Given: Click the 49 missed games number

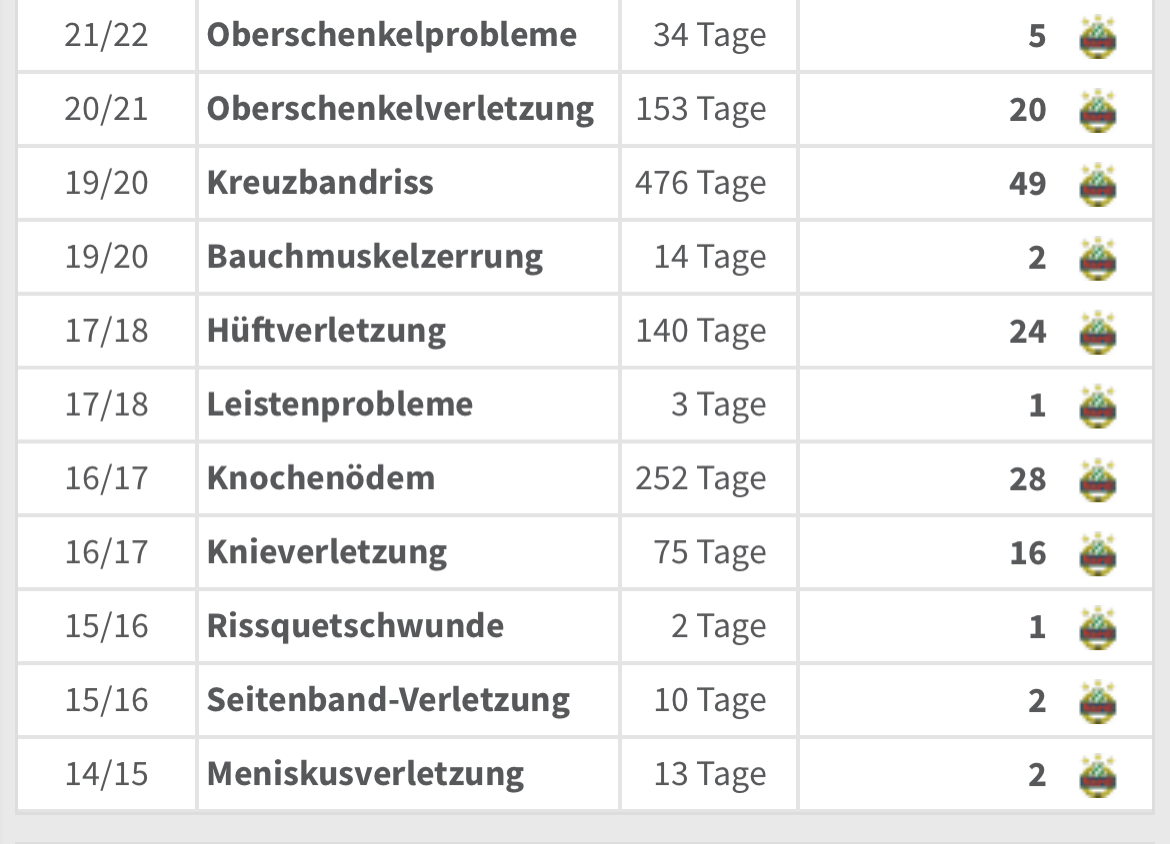Looking at the screenshot, I should pos(1027,184).
